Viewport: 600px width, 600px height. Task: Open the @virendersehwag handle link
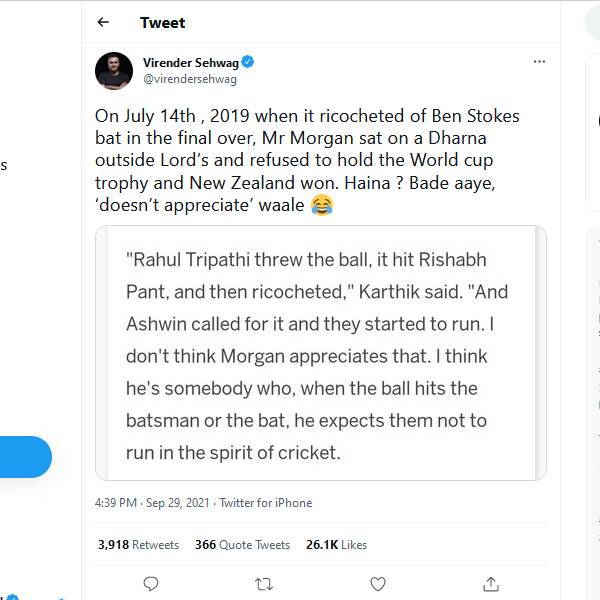coord(189,78)
